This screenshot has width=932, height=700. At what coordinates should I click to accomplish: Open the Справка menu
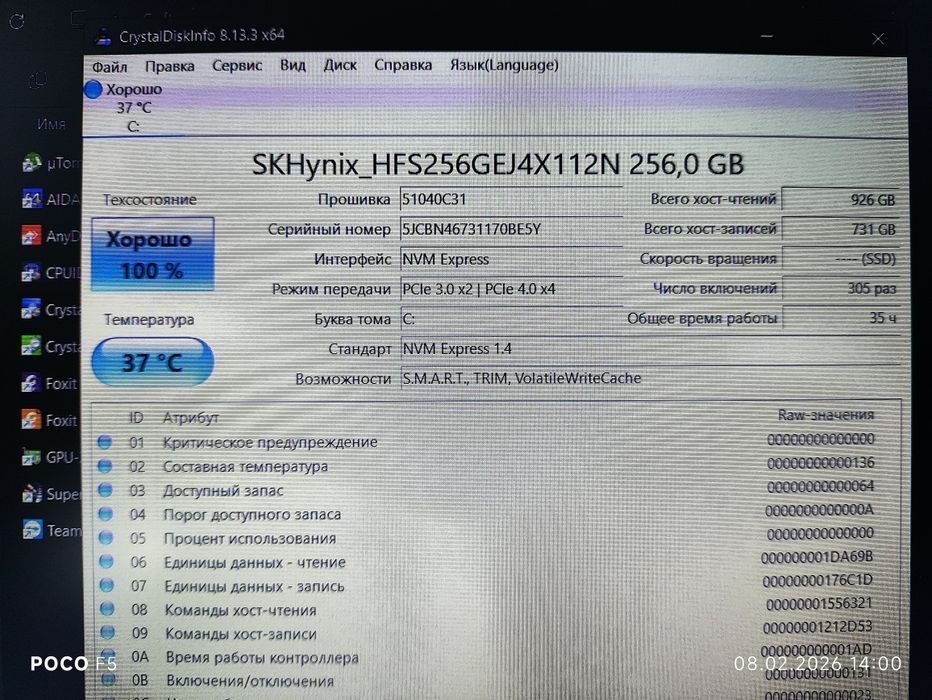click(403, 65)
